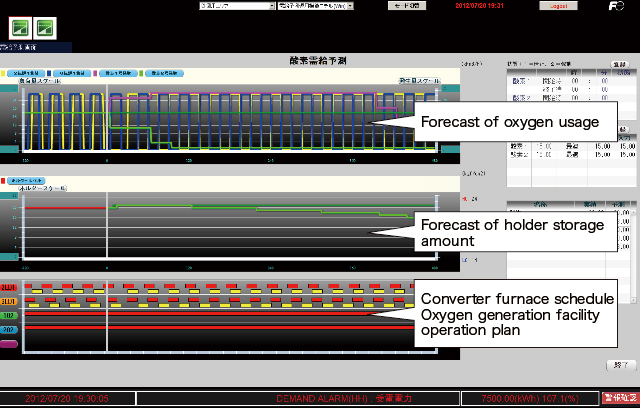
Task: Open the second green chart icon
Action: click(x=45, y=28)
